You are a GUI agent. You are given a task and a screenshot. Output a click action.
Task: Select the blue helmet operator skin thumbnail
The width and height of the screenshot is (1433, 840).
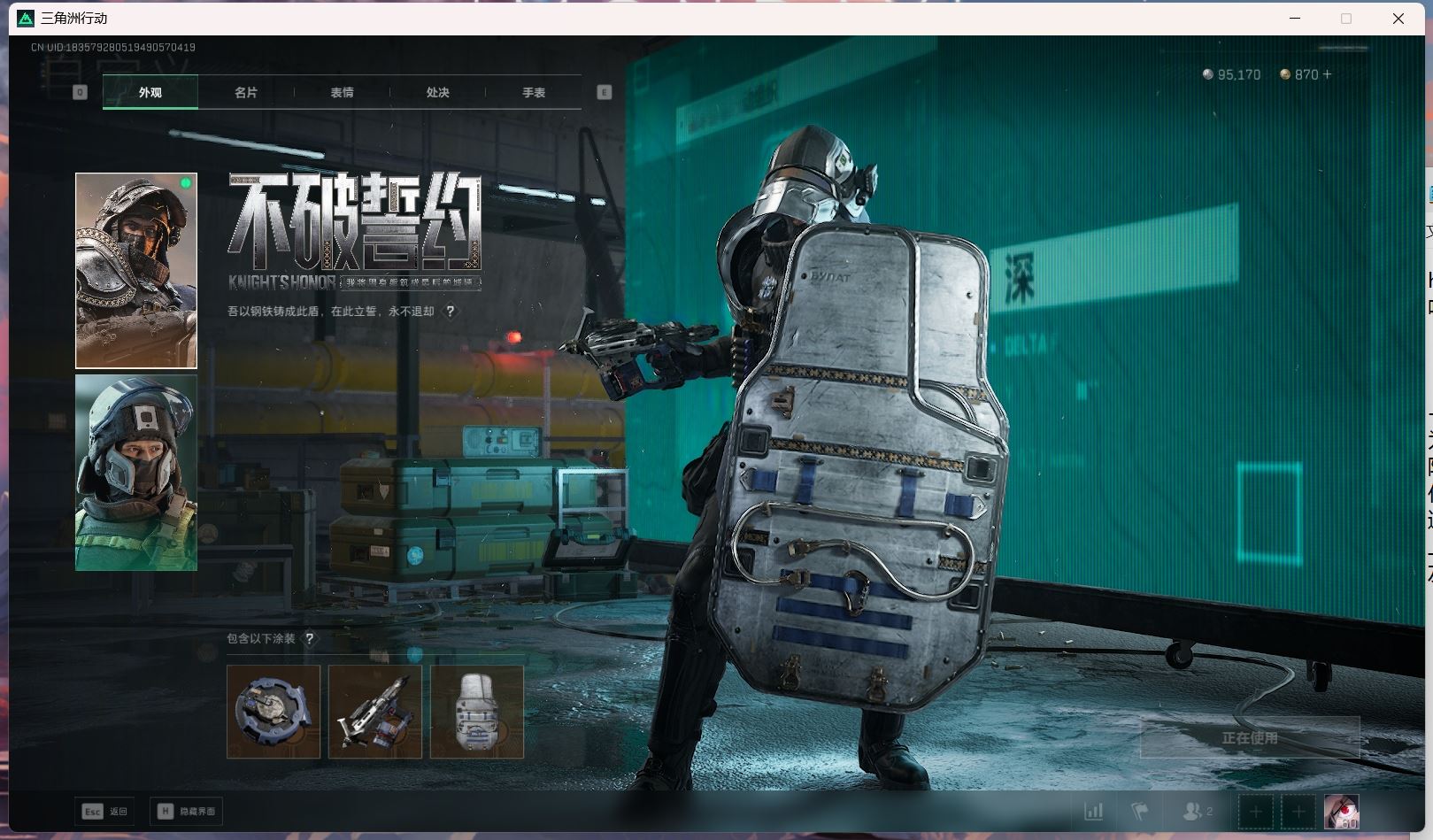pyautogui.click(x=136, y=472)
